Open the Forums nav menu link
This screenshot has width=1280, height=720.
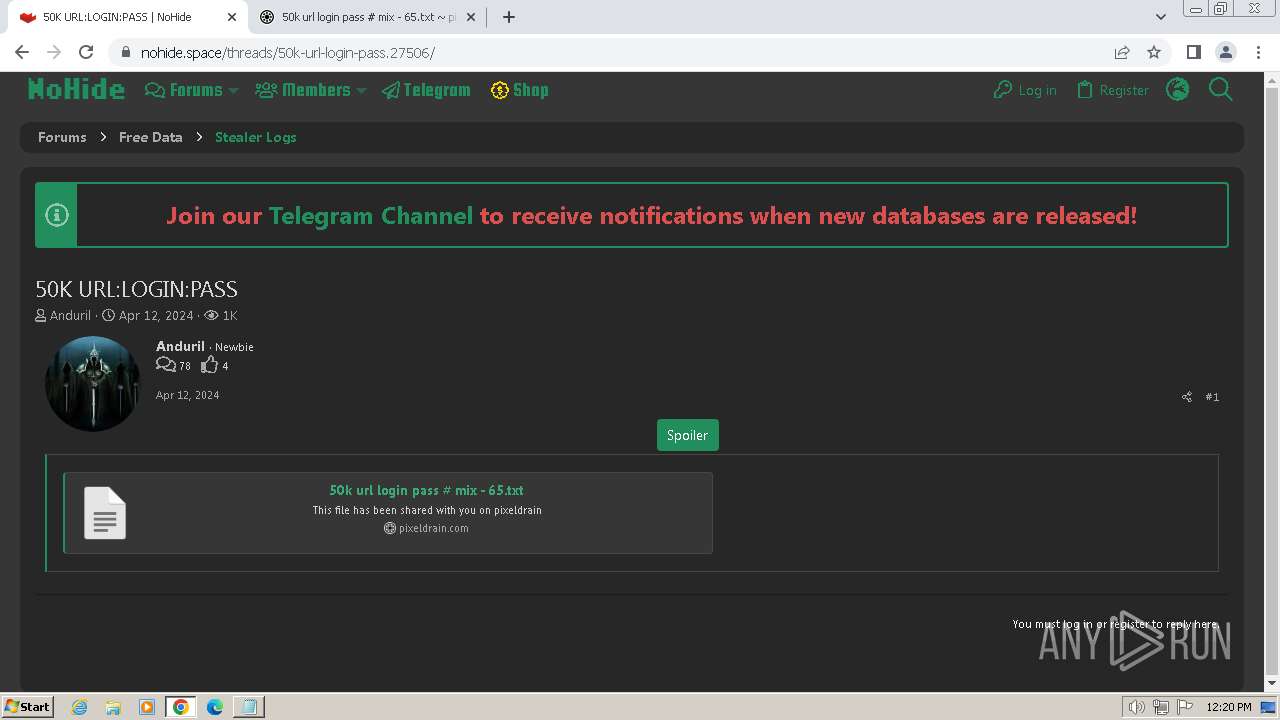[184, 90]
